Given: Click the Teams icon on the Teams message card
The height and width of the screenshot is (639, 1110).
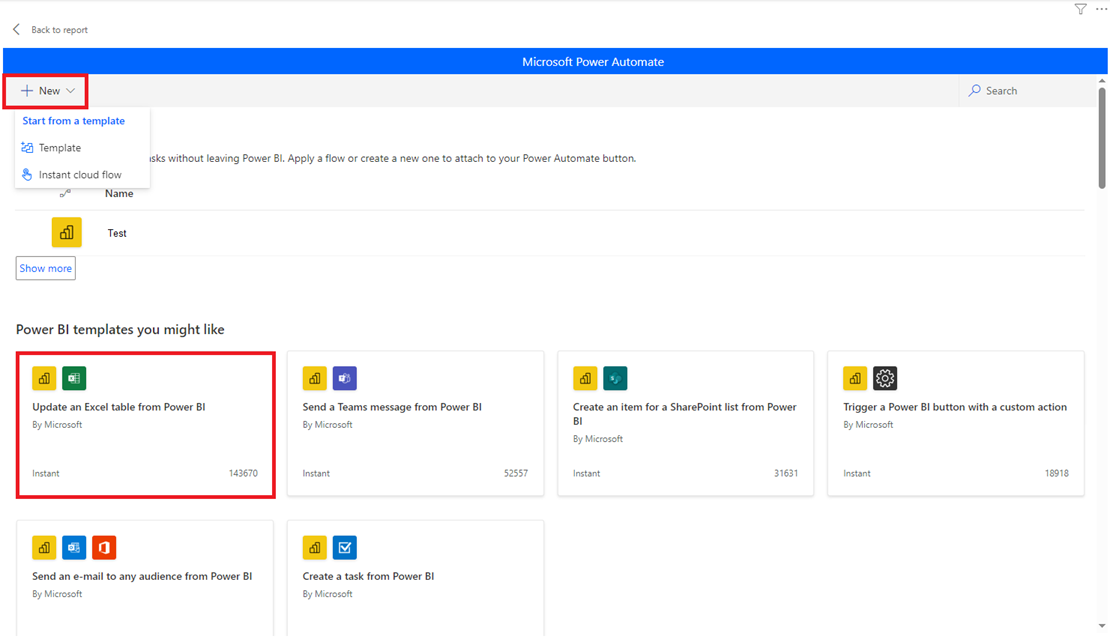Looking at the screenshot, I should [345, 378].
